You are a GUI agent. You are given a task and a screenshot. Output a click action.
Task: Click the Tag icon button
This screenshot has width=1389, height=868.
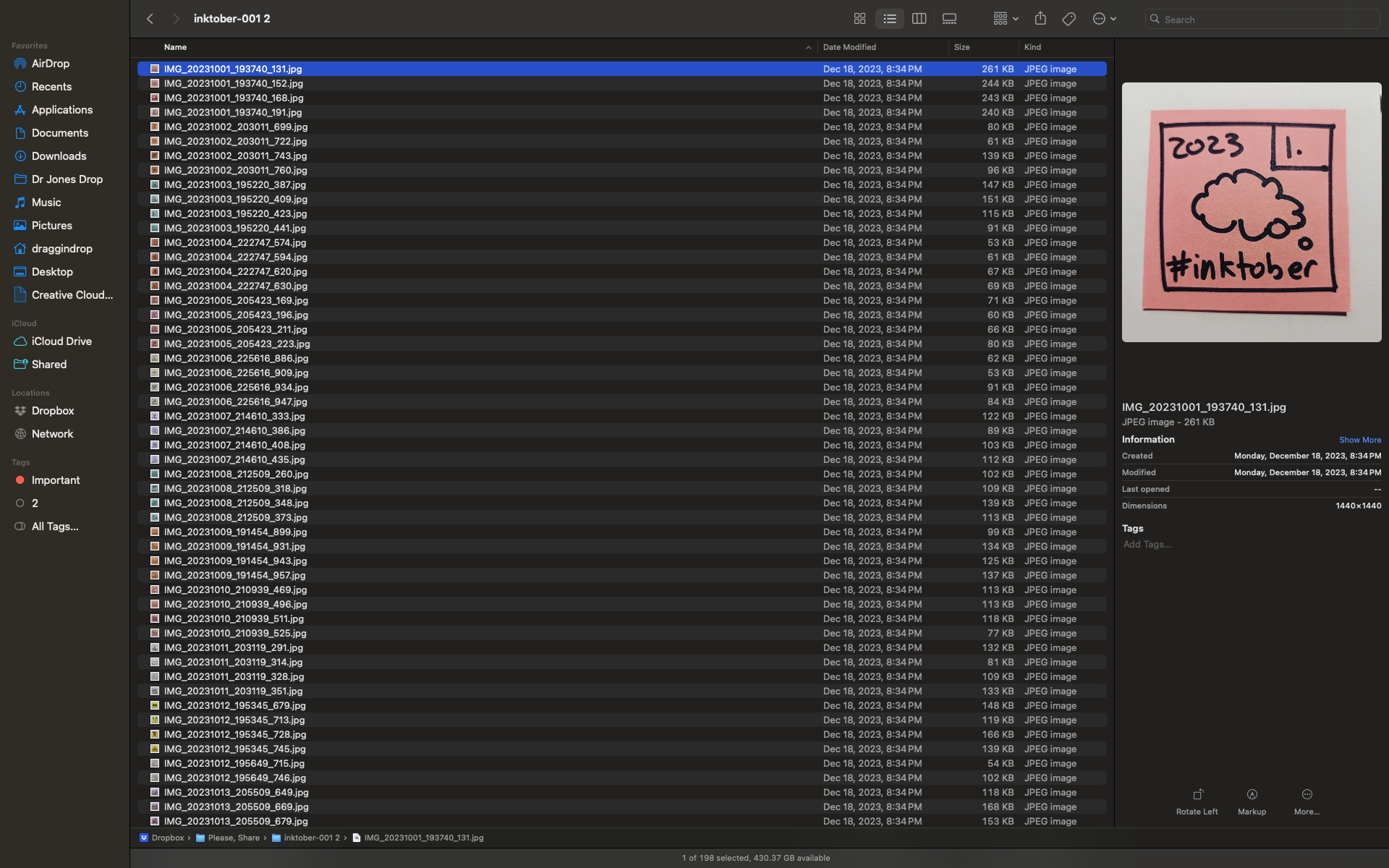(1069, 18)
